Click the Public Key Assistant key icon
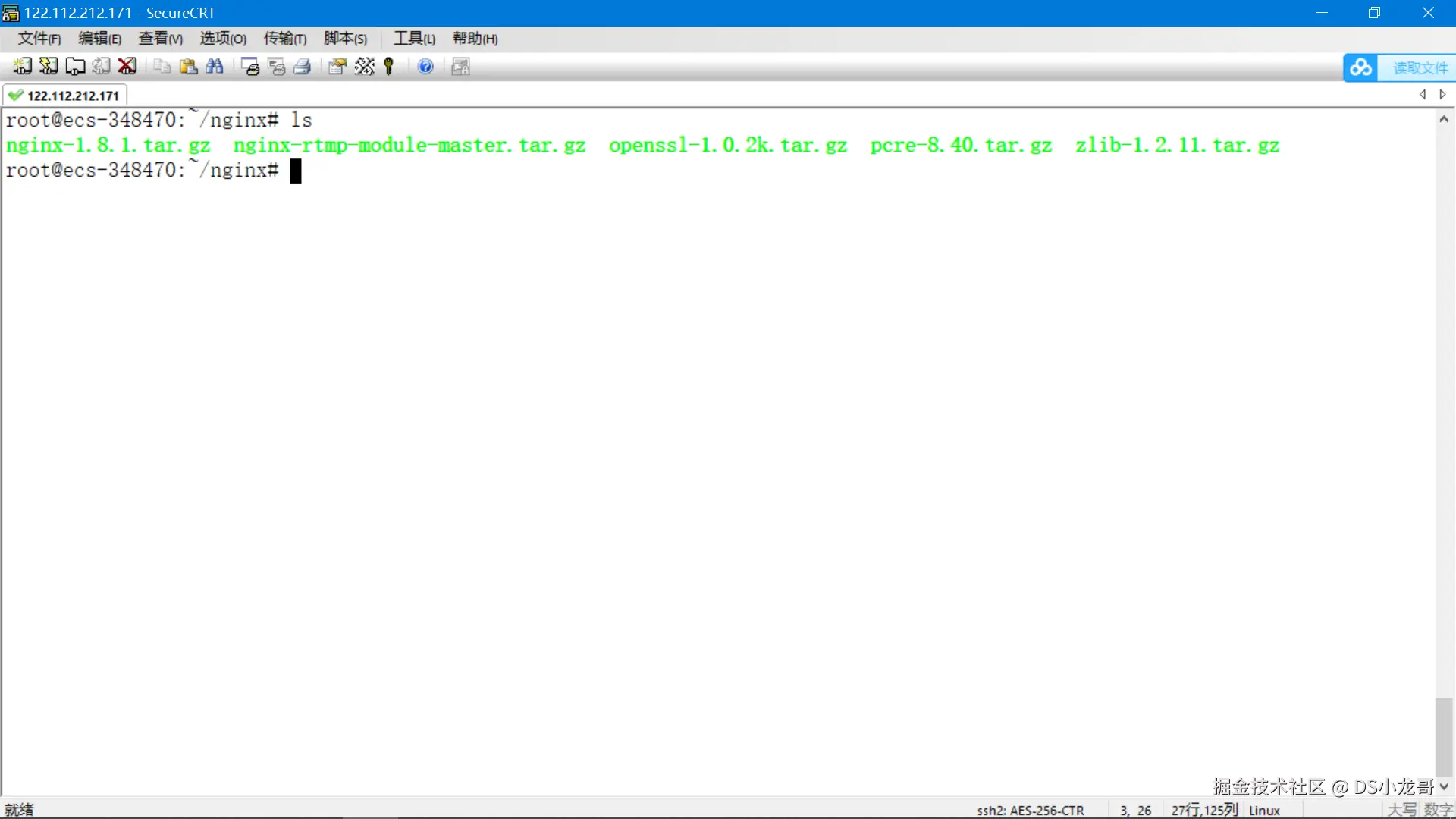Image resolution: width=1456 pixels, height=819 pixels. (x=389, y=67)
